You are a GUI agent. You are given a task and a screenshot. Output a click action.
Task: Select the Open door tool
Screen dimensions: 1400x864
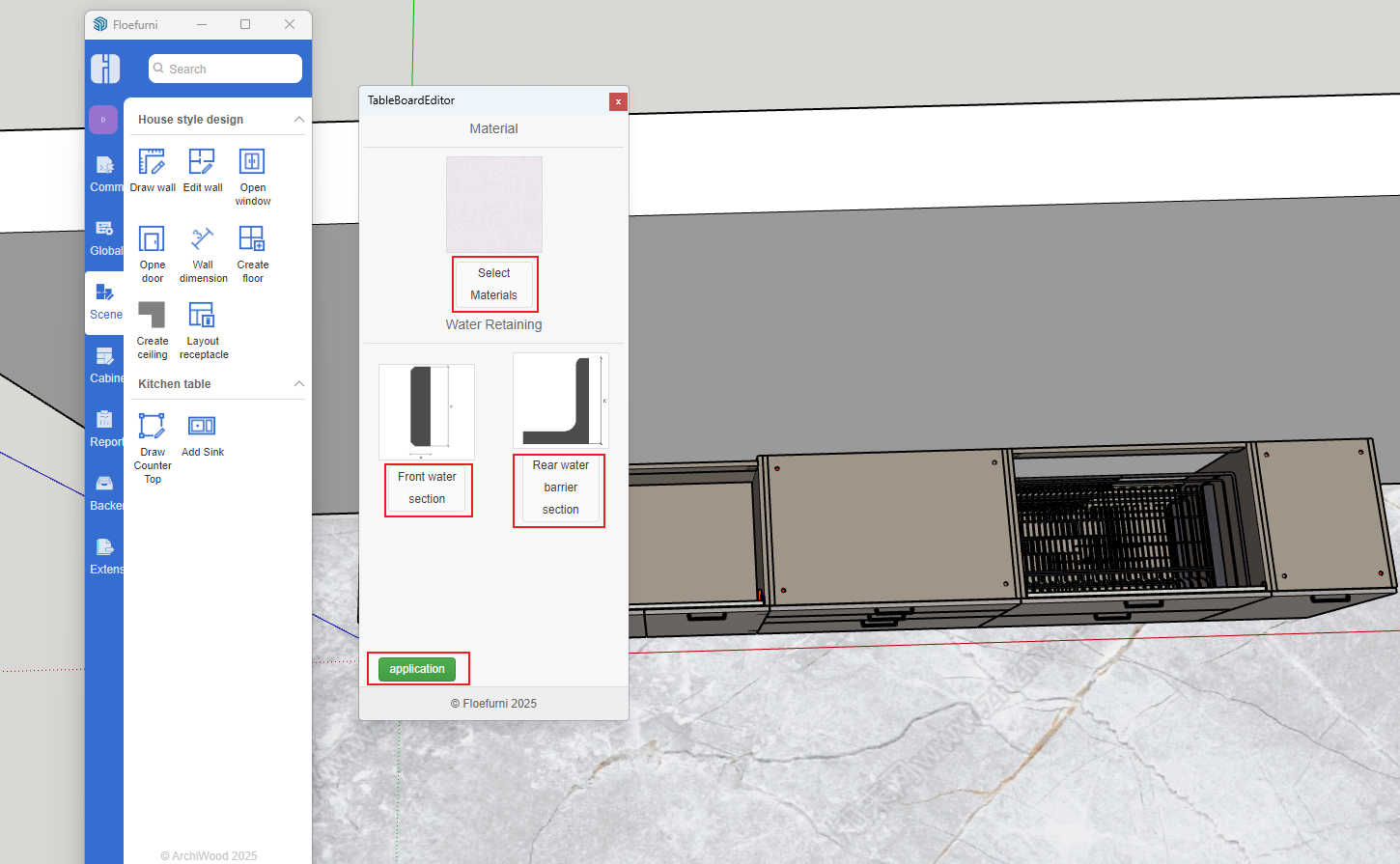[x=152, y=239]
